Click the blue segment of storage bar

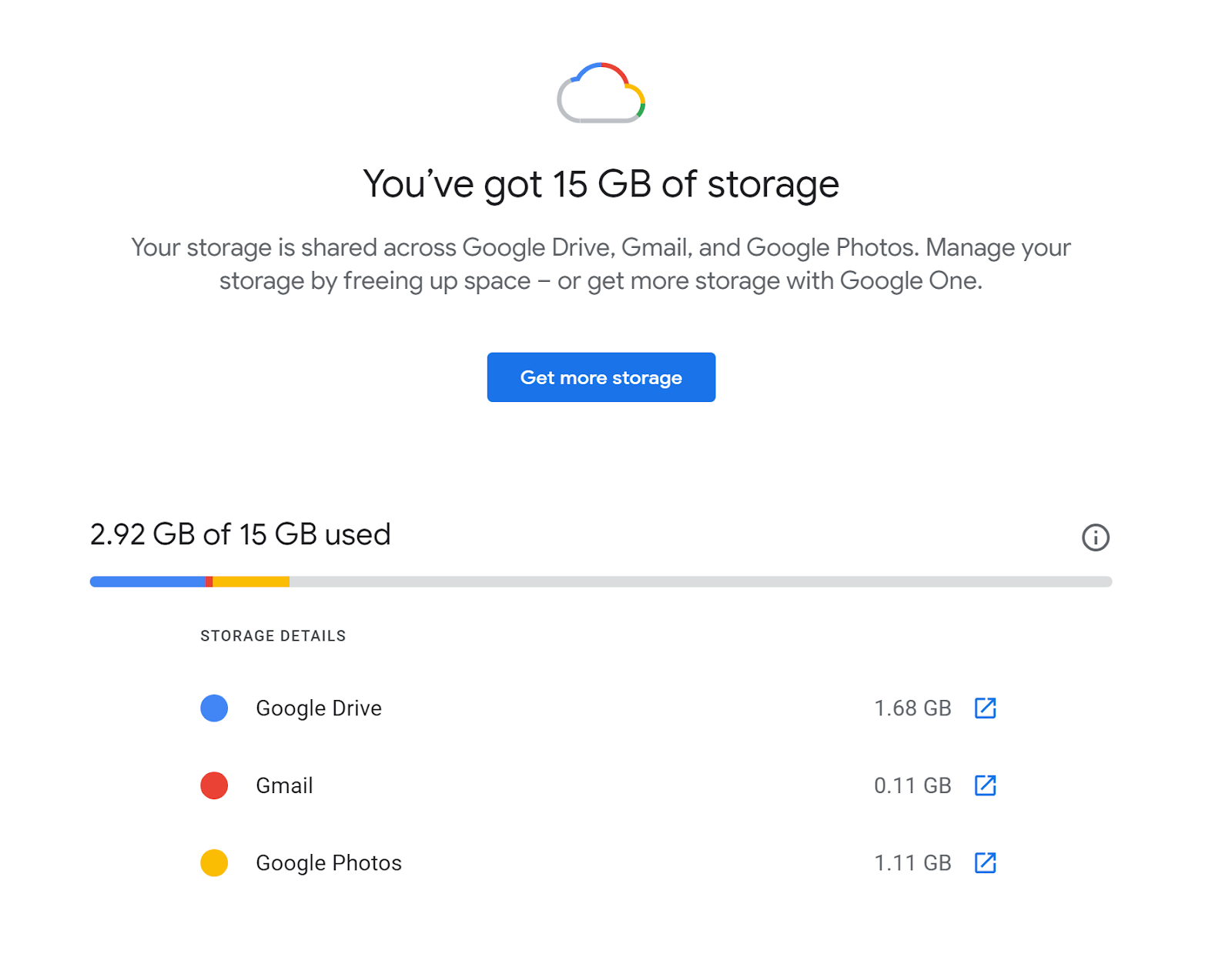147,581
